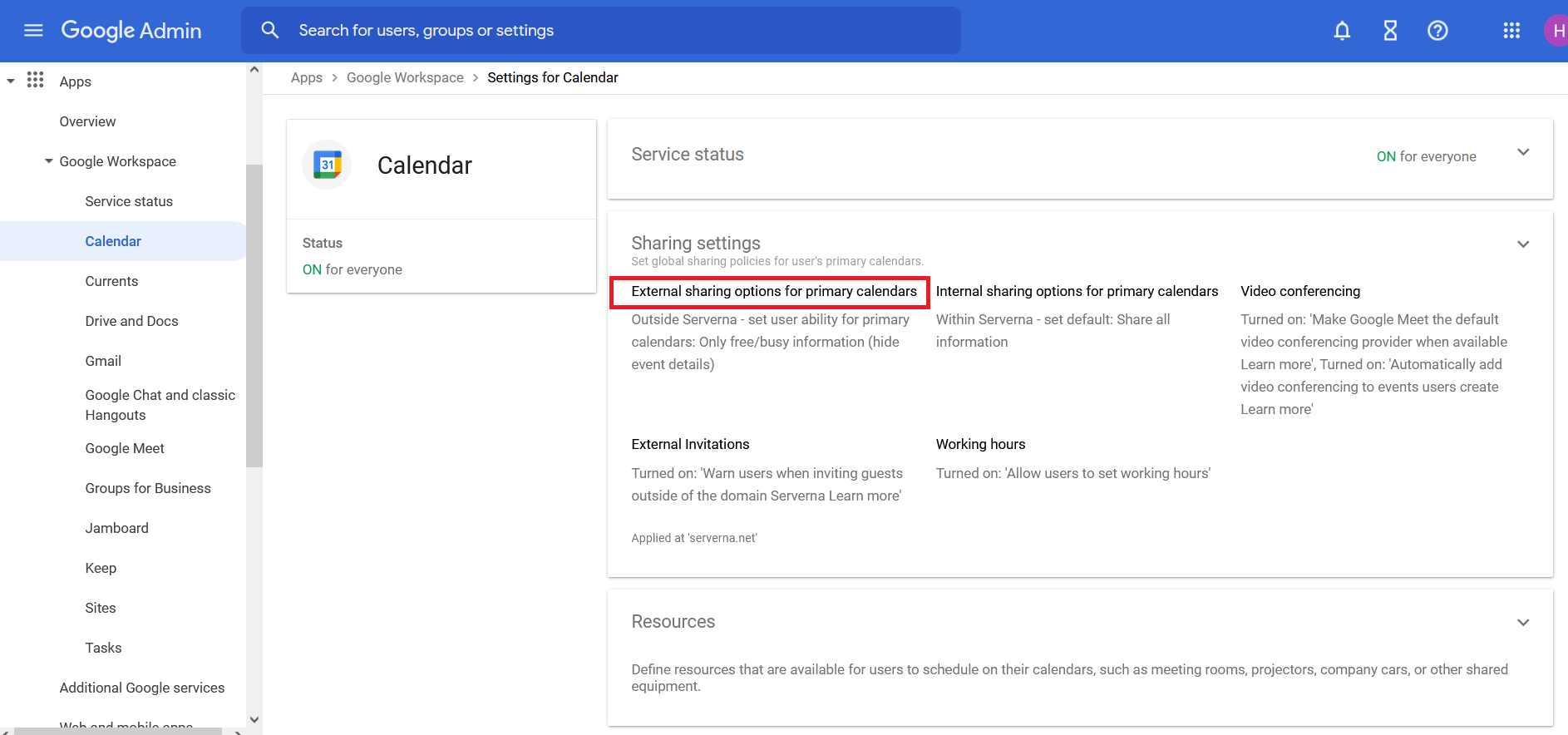Screen dimensions: 1568x735
Task: Focus the search users, groups or settings field
Action: pyautogui.click(x=601, y=31)
